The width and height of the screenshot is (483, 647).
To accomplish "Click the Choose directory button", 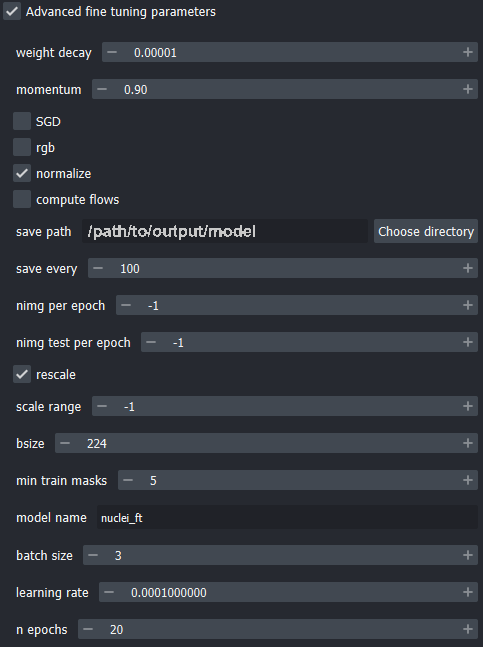I will coord(426,231).
